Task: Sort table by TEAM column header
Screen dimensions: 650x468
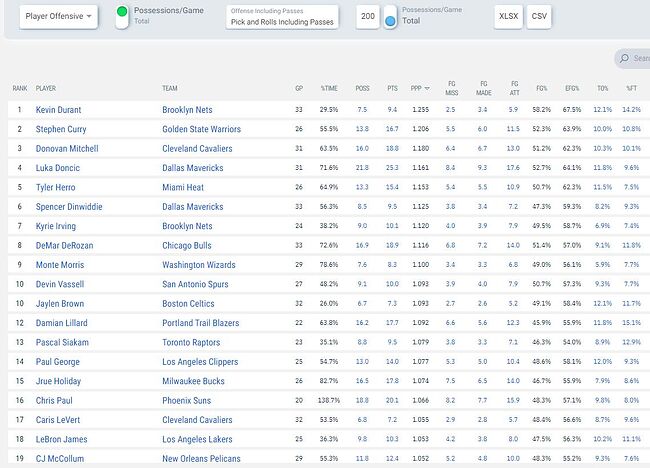Action: 170,88
